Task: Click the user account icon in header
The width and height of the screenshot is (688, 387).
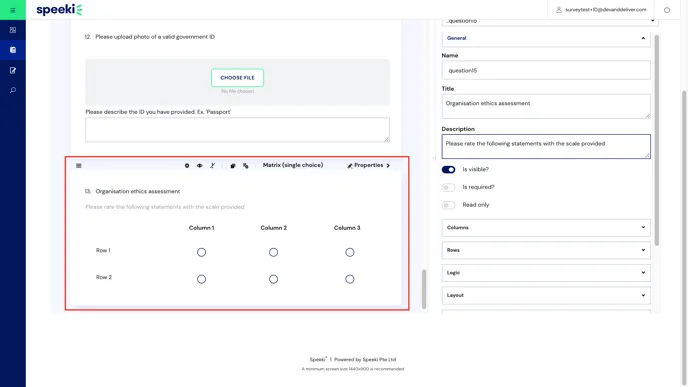Action: [x=559, y=10]
